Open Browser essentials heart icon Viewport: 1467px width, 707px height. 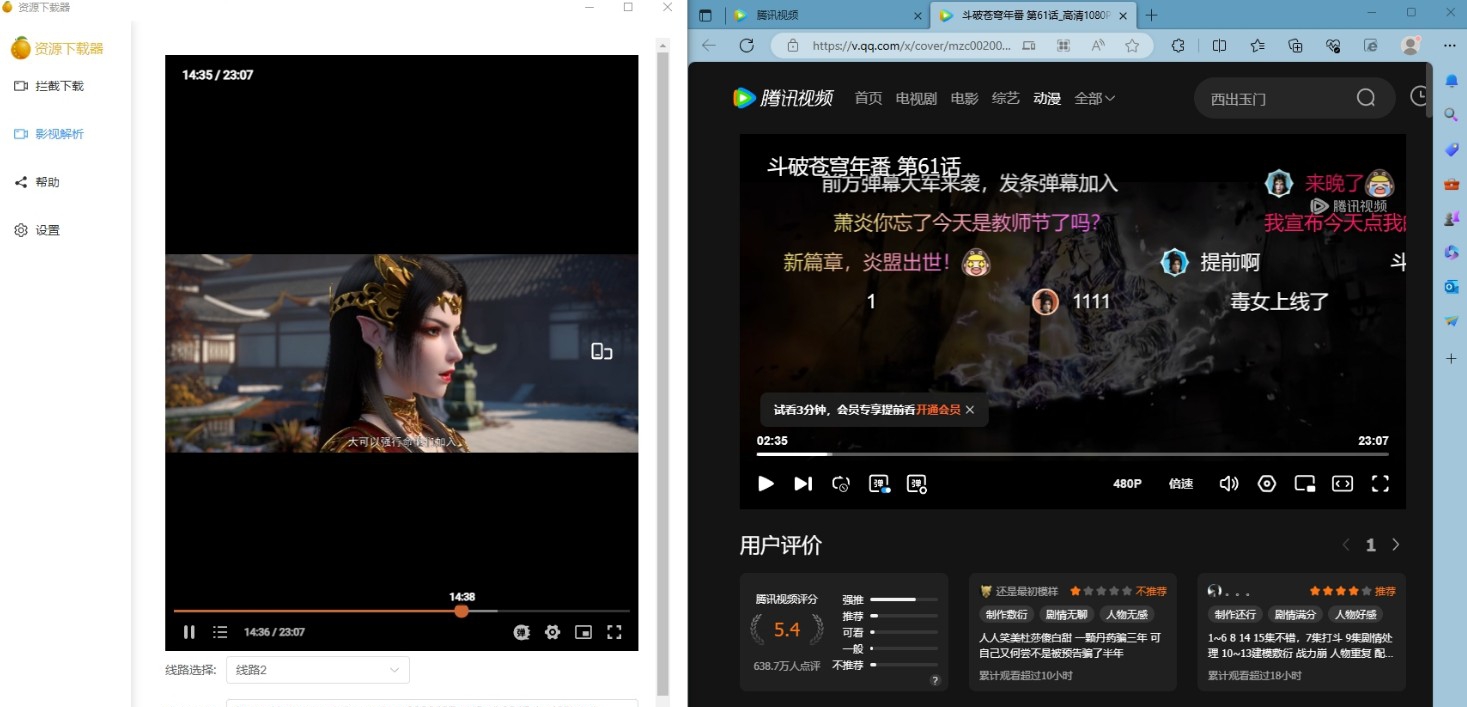1333,46
